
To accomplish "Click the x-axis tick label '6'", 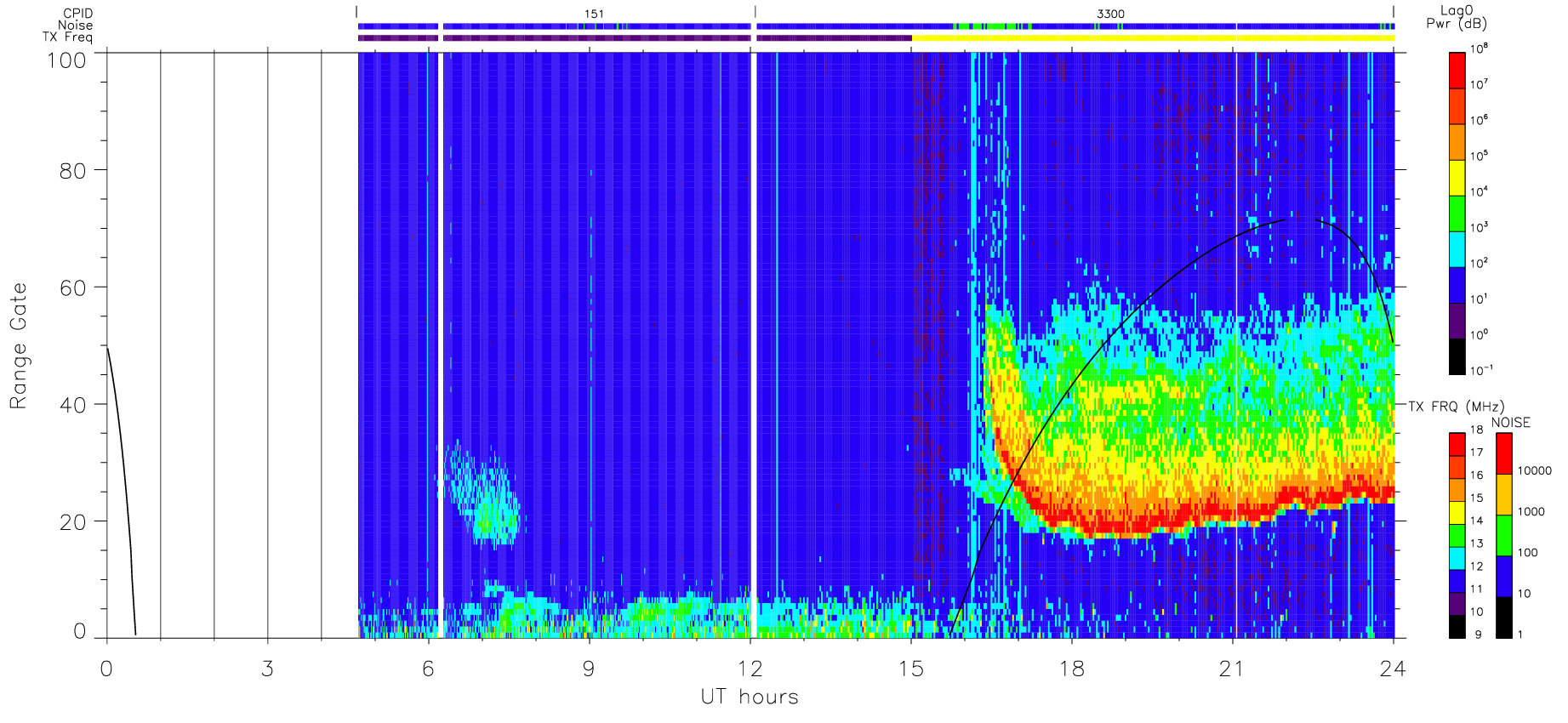I will point(428,669).
